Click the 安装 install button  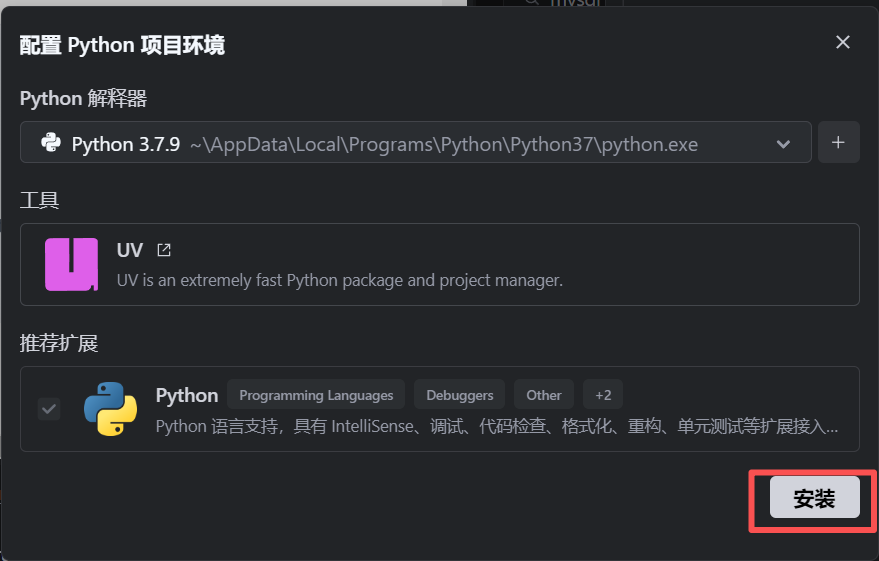pos(814,497)
